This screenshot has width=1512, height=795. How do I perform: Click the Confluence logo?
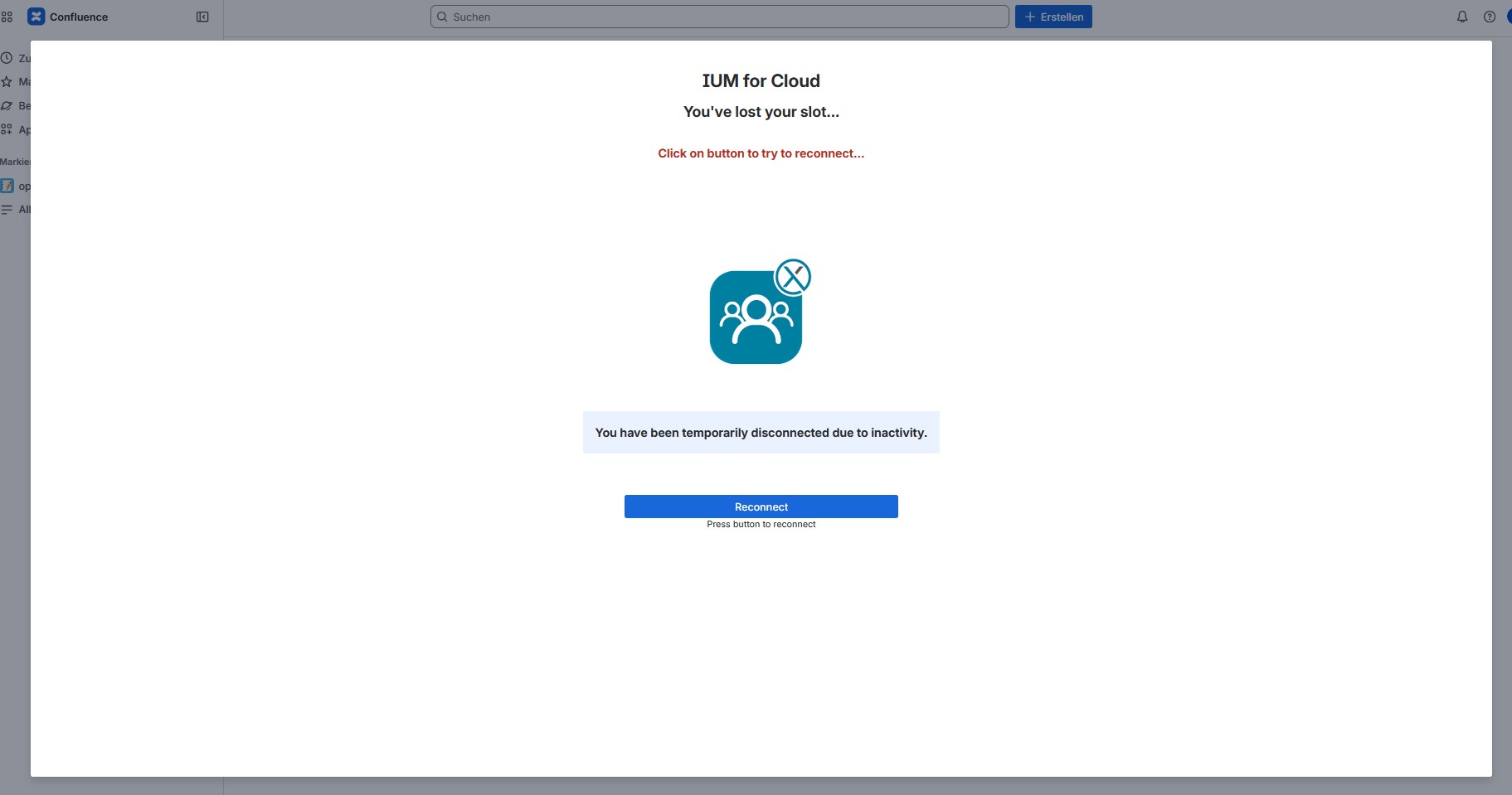(x=36, y=17)
